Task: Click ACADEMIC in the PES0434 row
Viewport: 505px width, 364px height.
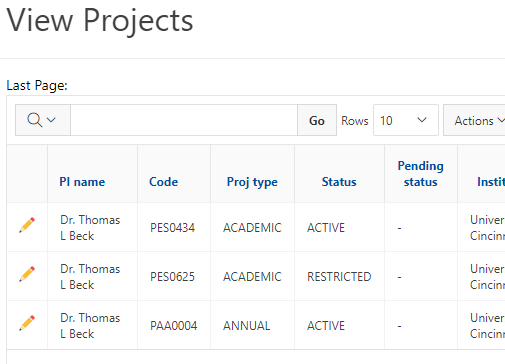Action: (252, 228)
